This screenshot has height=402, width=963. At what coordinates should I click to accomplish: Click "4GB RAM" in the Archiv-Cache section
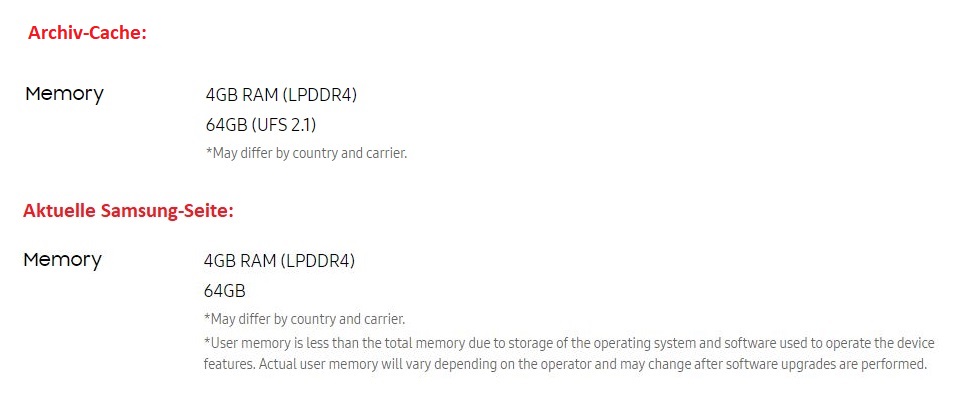[x=241, y=96]
